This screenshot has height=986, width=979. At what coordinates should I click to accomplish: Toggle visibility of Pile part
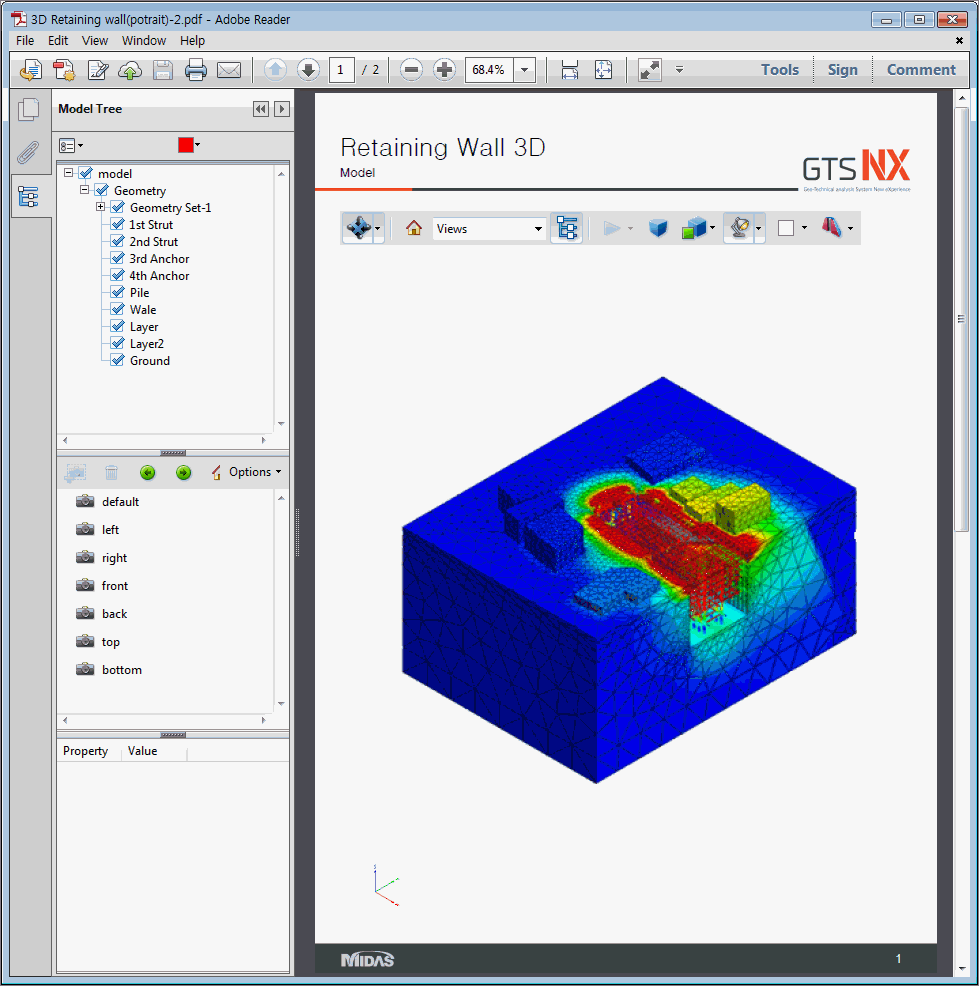(x=117, y=293)
